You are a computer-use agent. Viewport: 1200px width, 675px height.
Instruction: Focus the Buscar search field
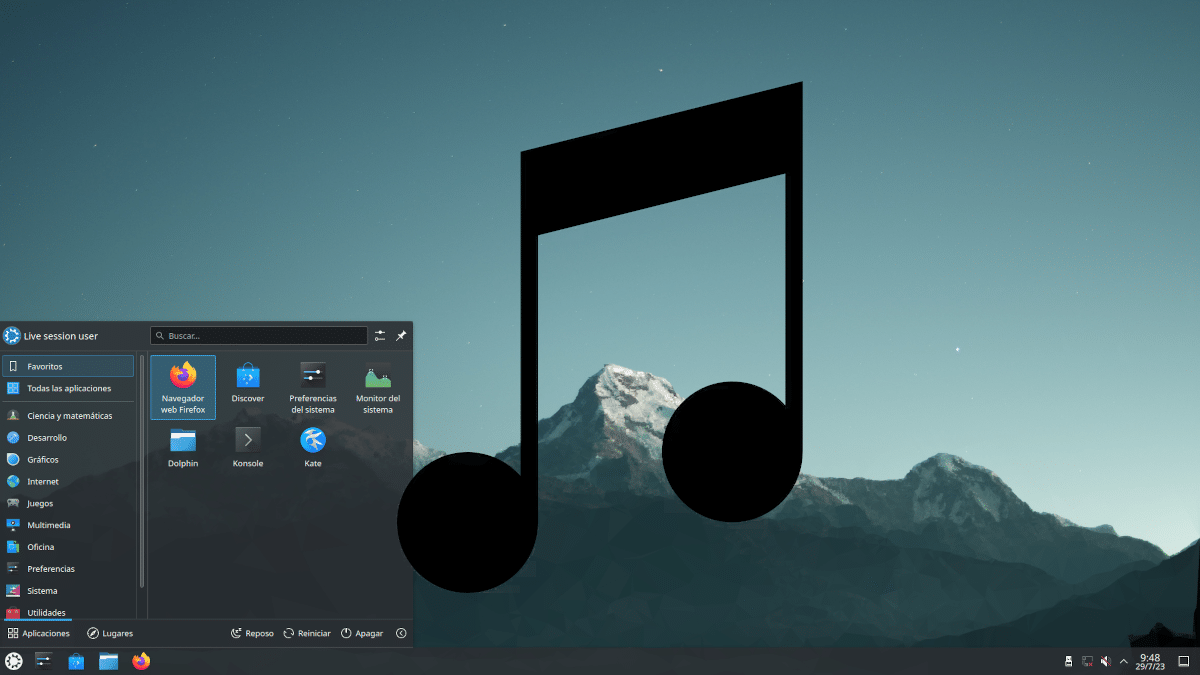[x=259, y=336]
